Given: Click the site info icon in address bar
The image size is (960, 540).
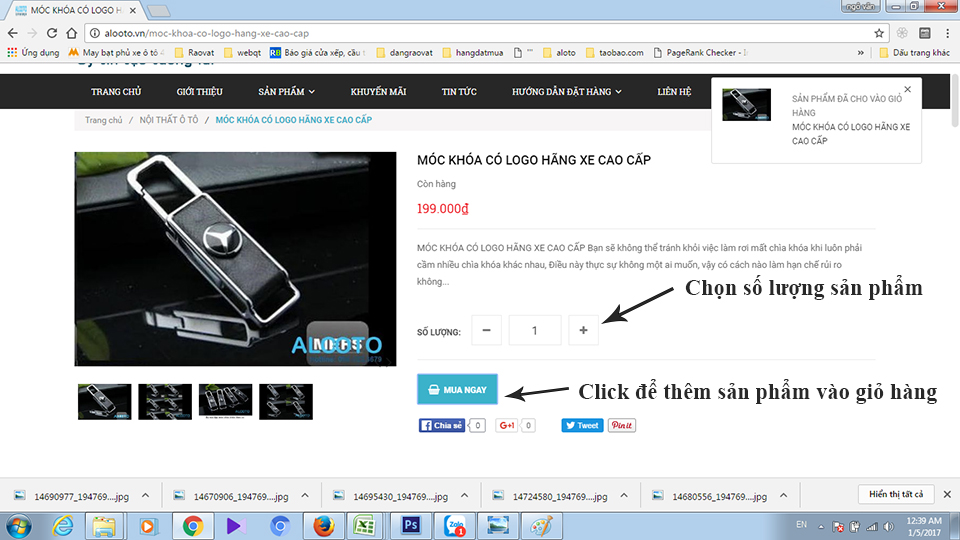Looking at the screenshot, I should pos(95,33).
